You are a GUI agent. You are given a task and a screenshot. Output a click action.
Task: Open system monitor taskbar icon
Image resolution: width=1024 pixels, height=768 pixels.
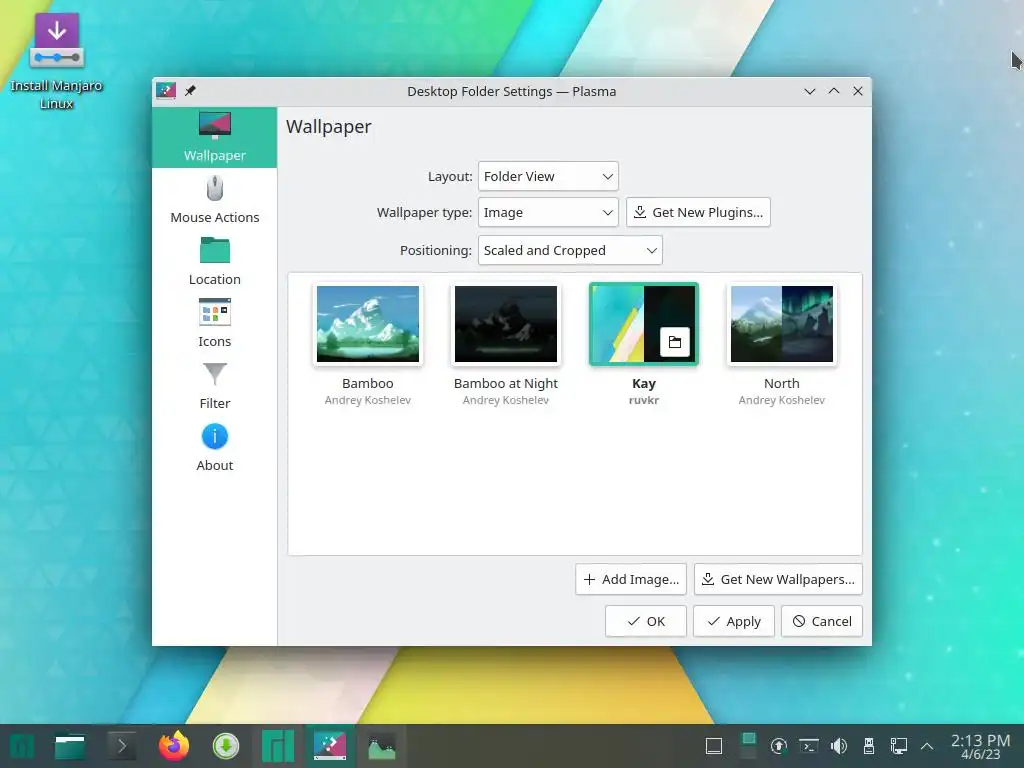(382, 746)
